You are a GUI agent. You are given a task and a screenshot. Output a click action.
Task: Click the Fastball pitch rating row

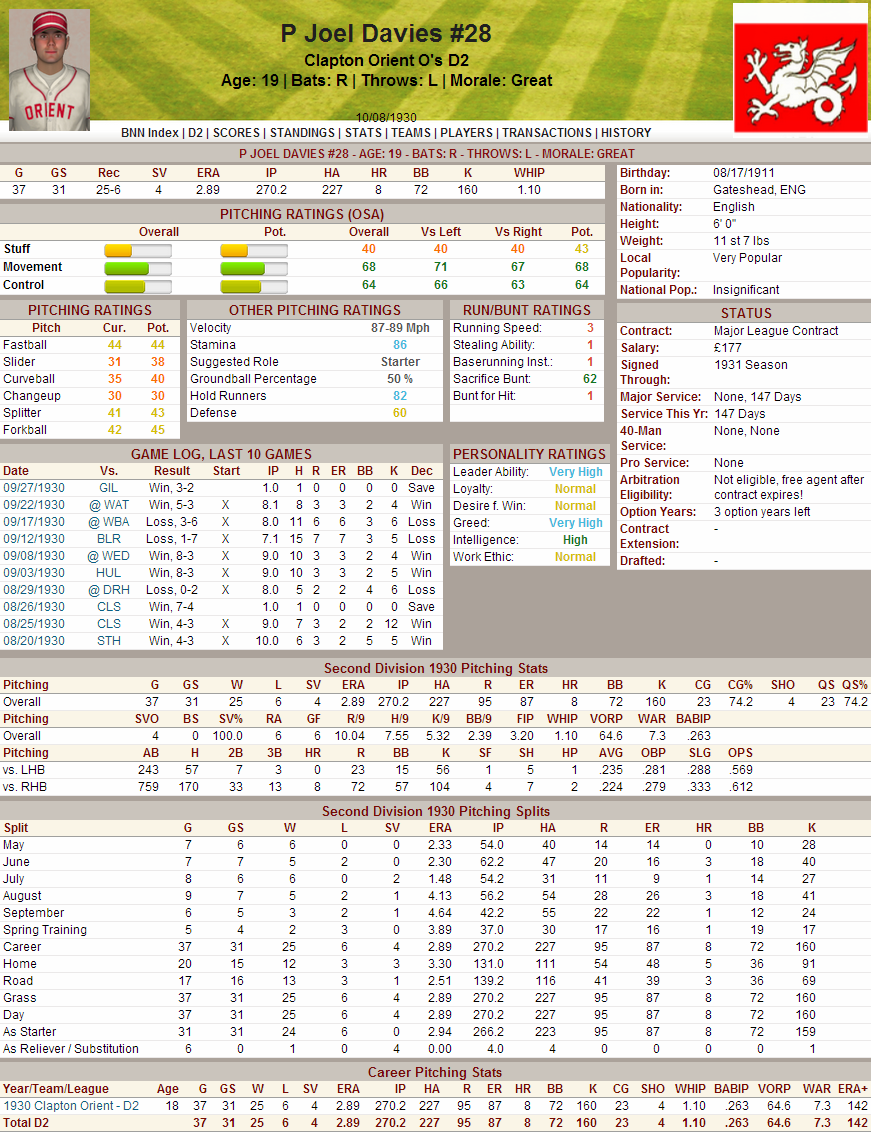tap(89, 345)
